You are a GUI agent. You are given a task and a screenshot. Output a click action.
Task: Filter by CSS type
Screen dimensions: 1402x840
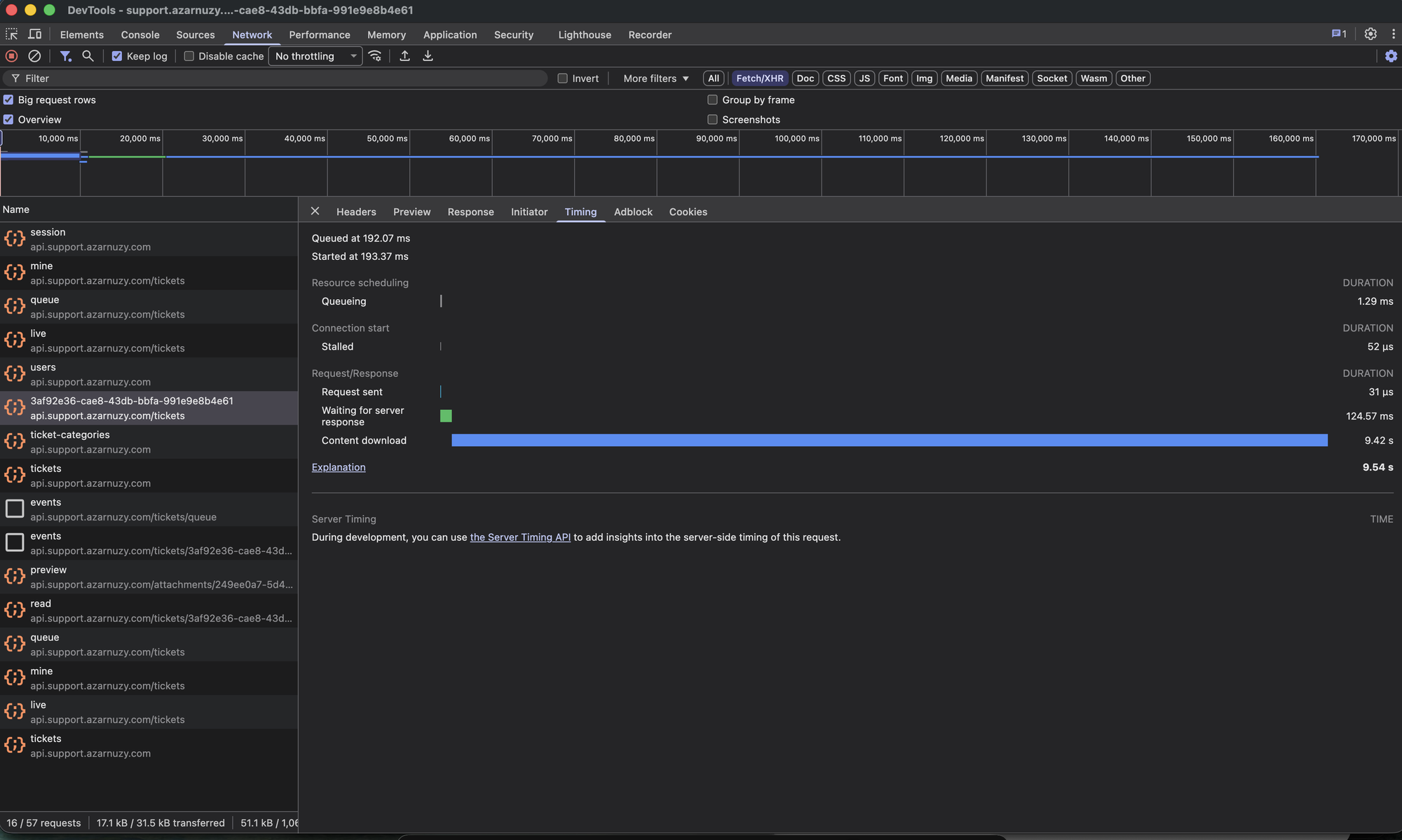(836, 78)
